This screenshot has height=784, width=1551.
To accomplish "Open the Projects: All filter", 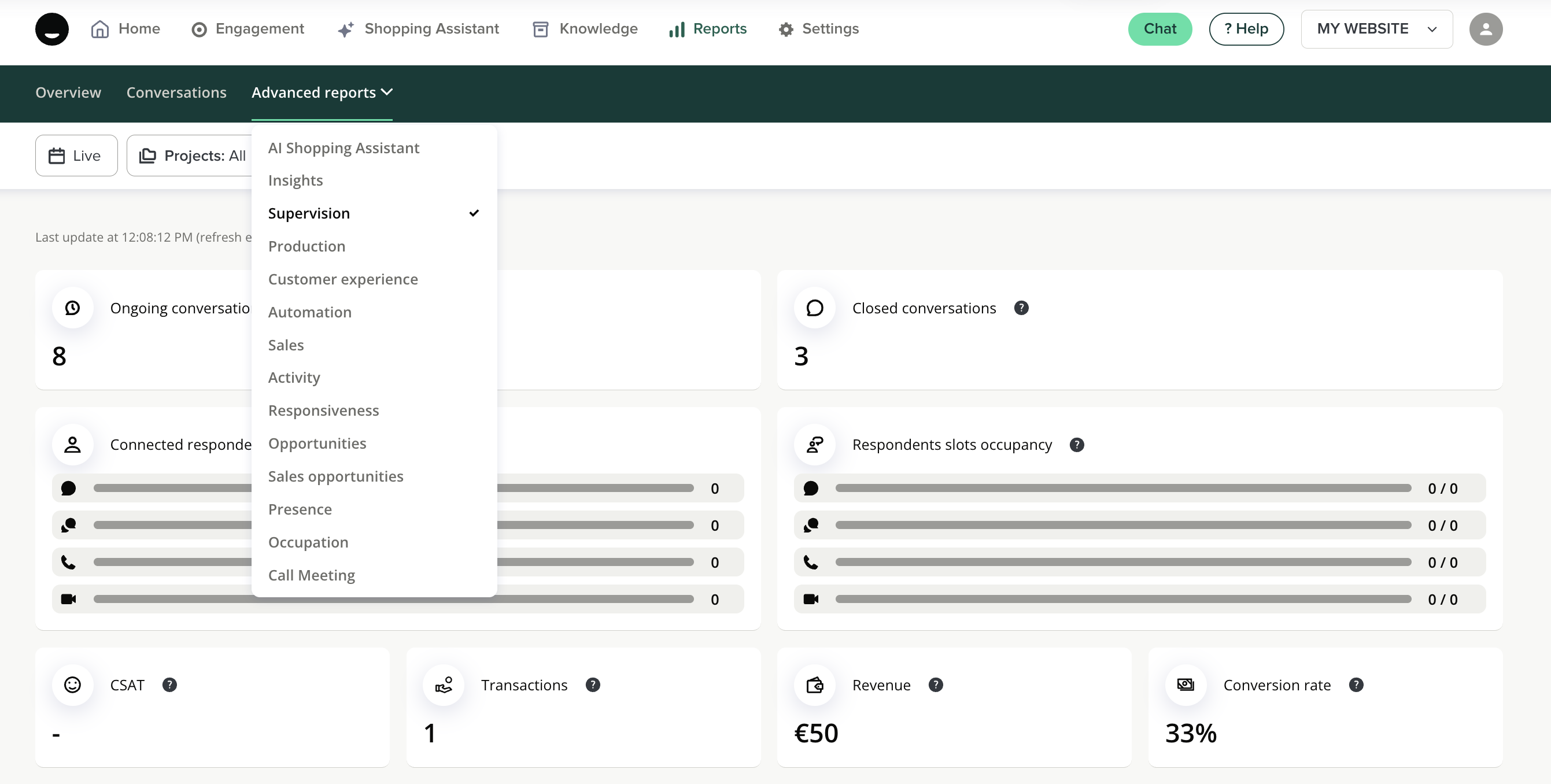I will coord(192,156).
